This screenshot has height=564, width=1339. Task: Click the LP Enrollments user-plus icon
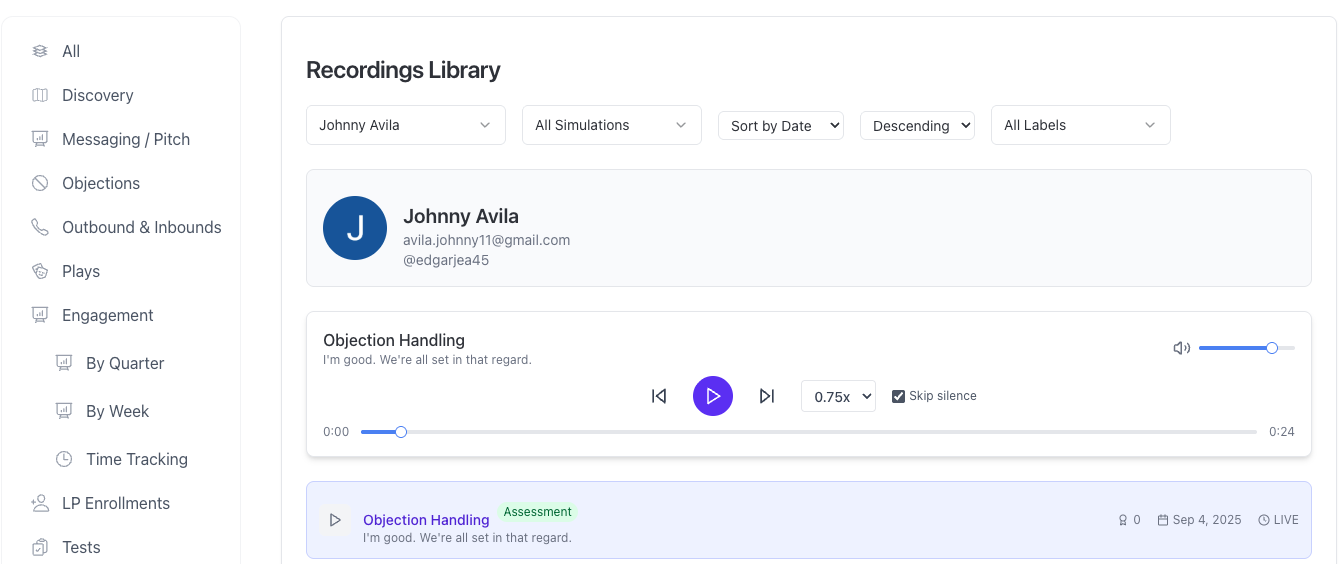tap(40, 503)
